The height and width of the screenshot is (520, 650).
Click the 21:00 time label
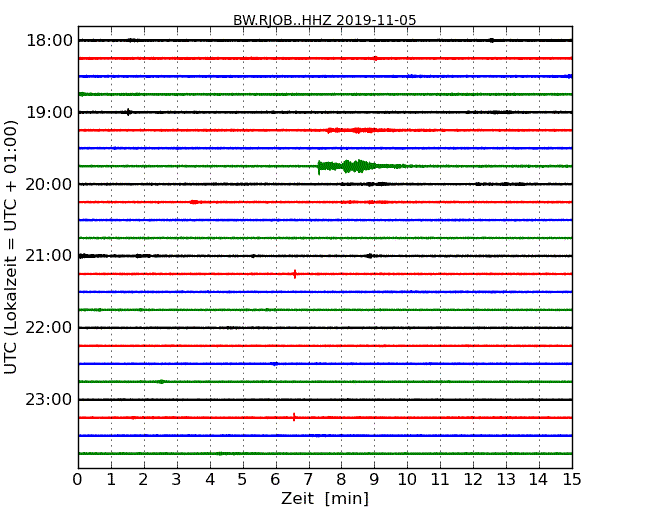[49, 256]
